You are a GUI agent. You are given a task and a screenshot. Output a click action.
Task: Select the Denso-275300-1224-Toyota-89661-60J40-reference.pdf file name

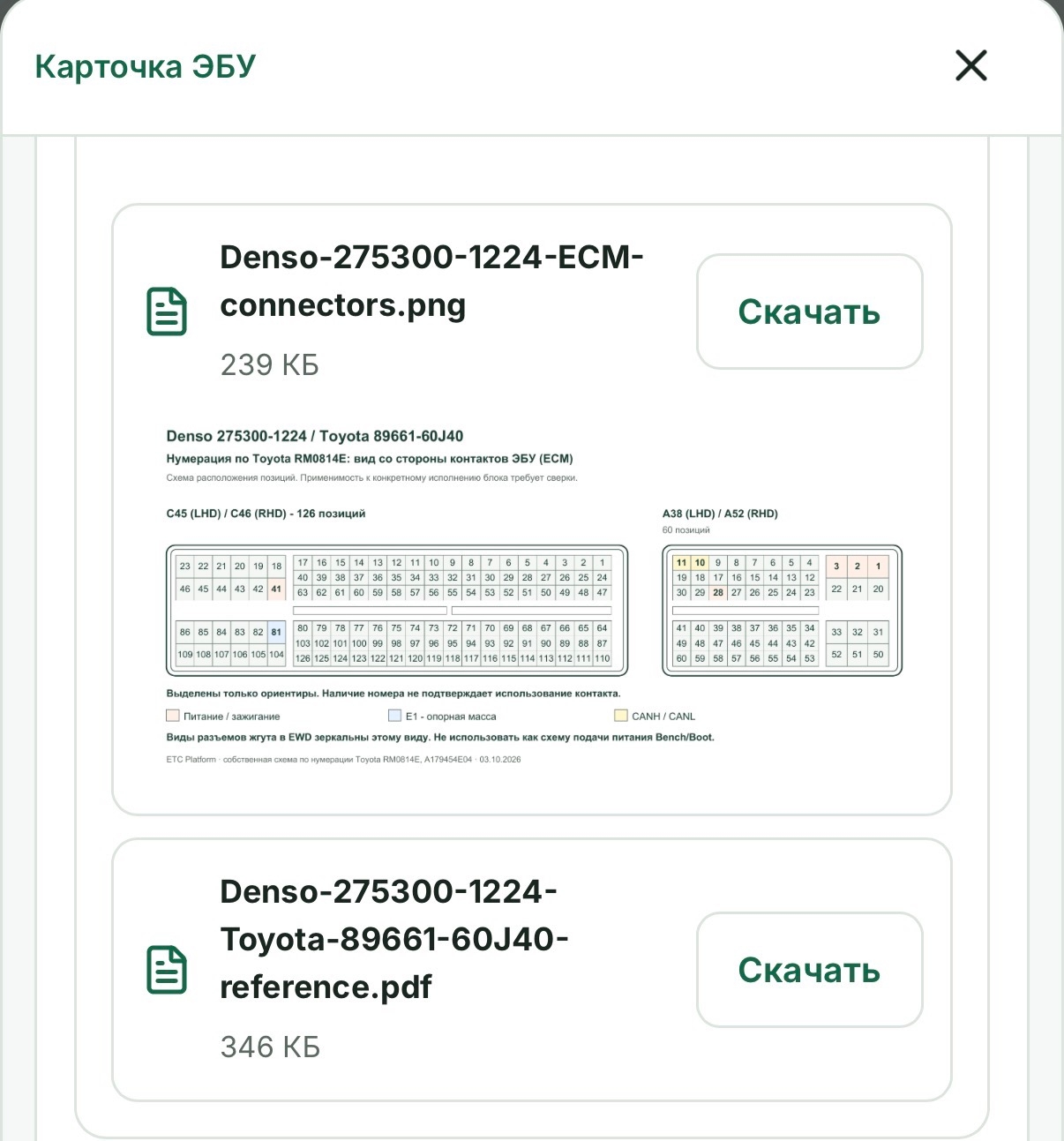(x=393, y=939)
